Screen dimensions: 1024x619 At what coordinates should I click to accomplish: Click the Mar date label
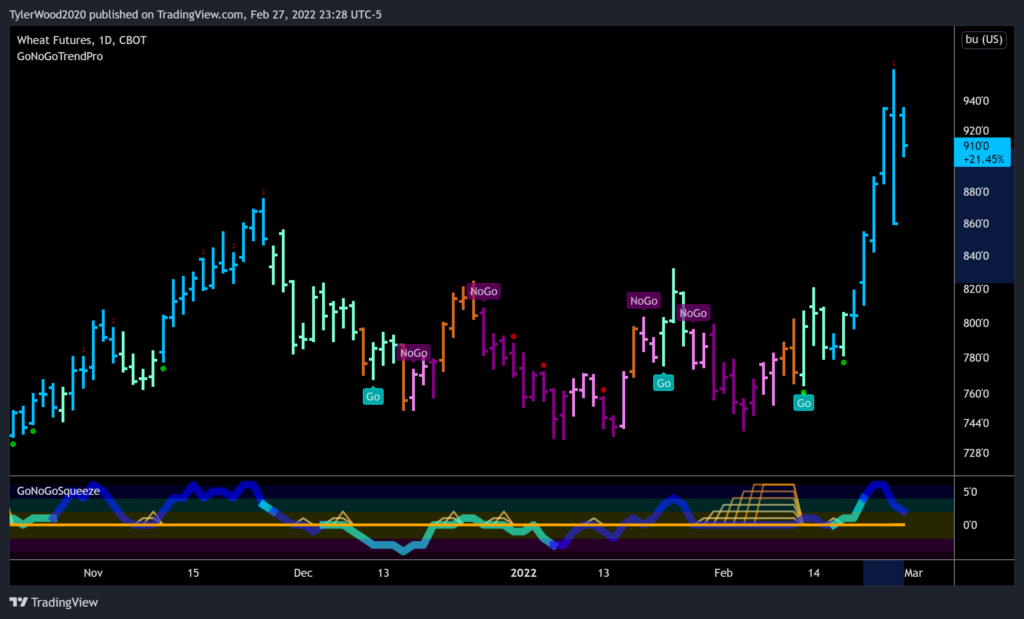click(x=913, y=573)
